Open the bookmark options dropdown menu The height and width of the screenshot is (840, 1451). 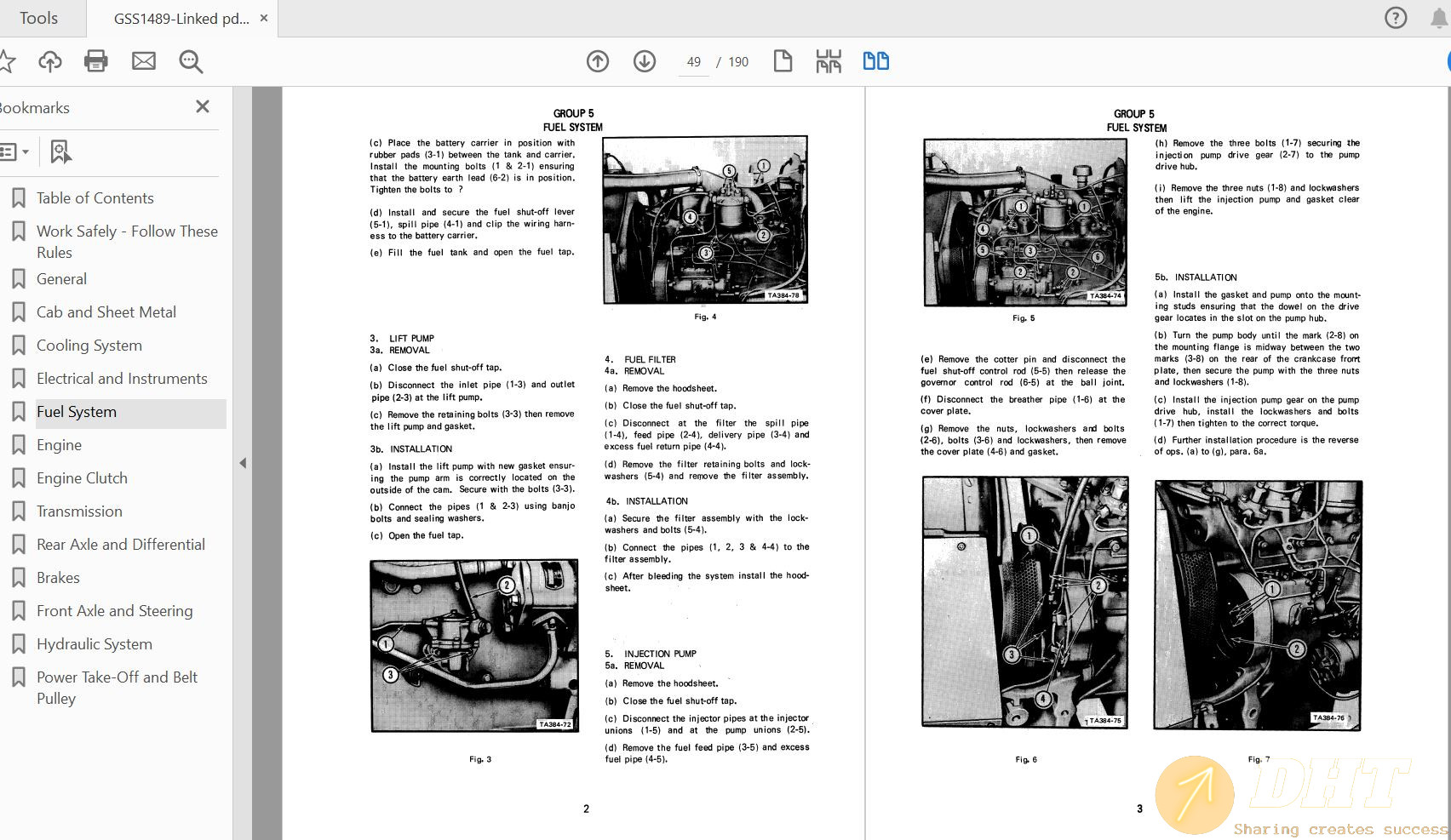pyautogui.click(x=14, y=152)
